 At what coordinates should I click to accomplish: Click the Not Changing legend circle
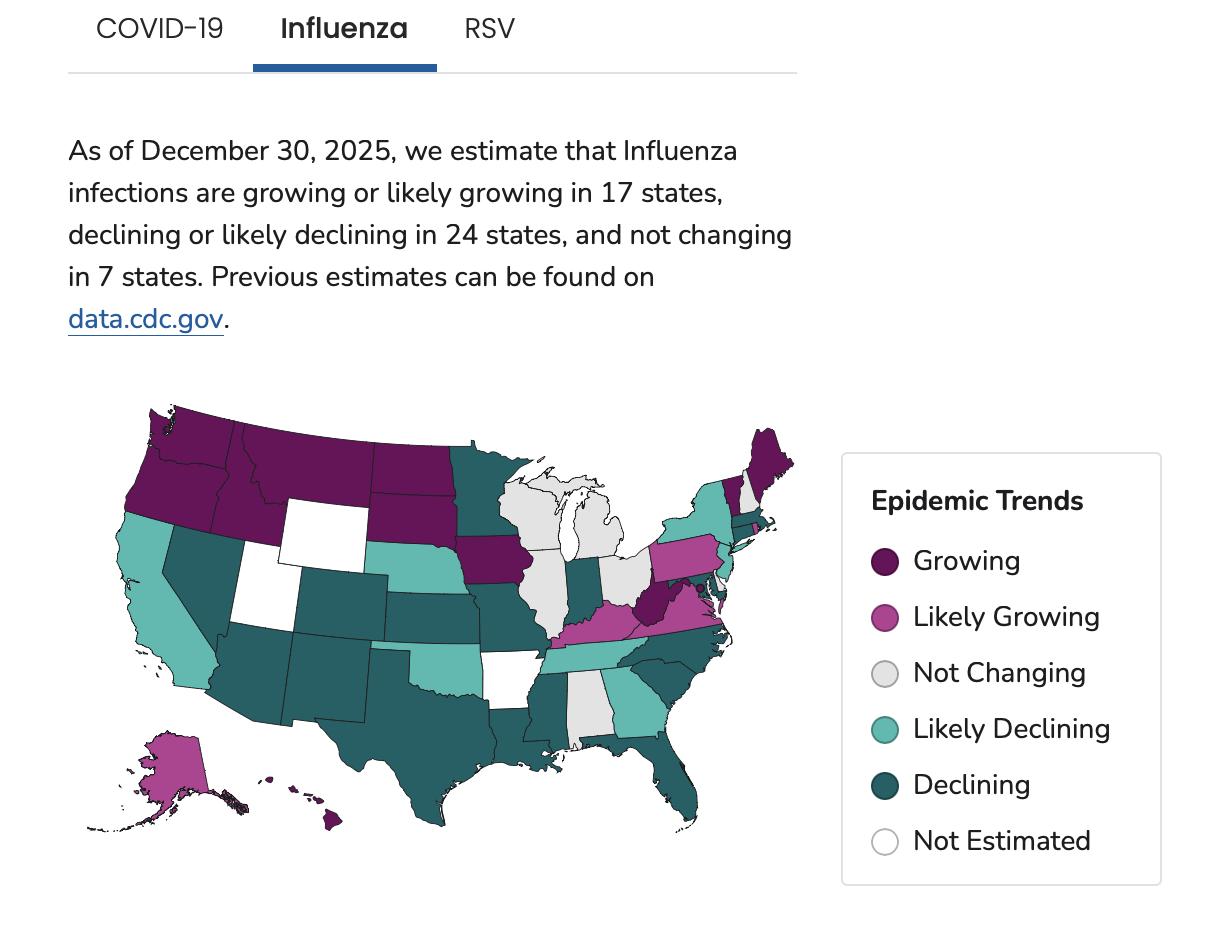885,674
